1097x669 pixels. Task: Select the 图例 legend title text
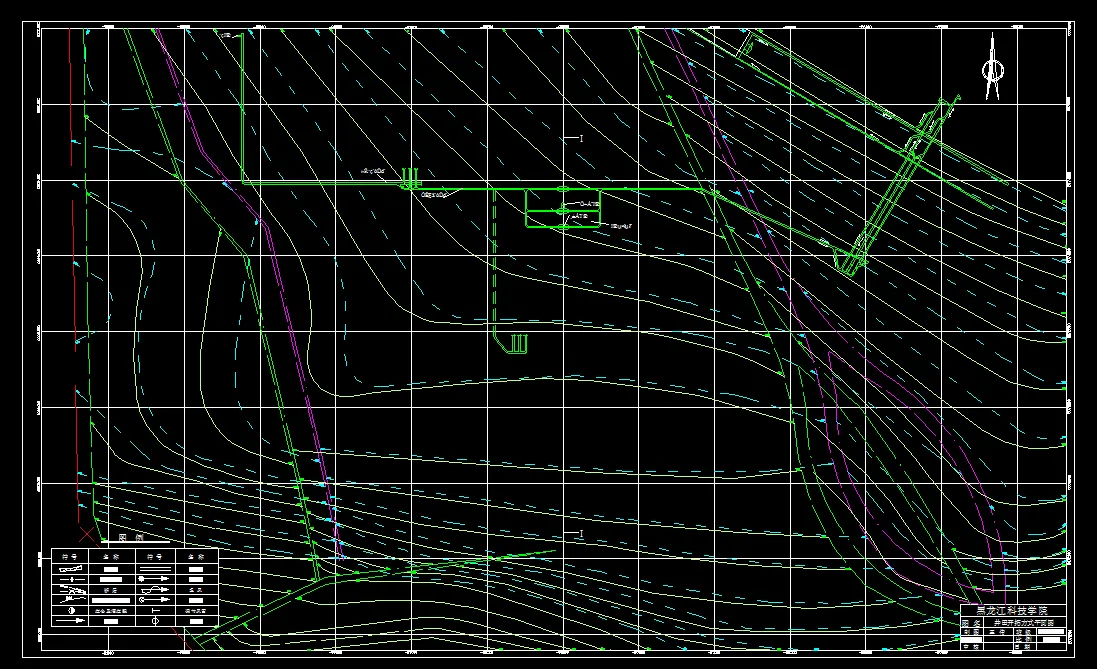click(131, 537)
